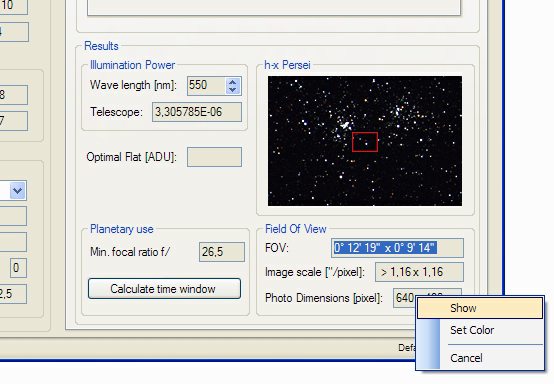Decrease wave length with down arrow

[x=232, y=90]
